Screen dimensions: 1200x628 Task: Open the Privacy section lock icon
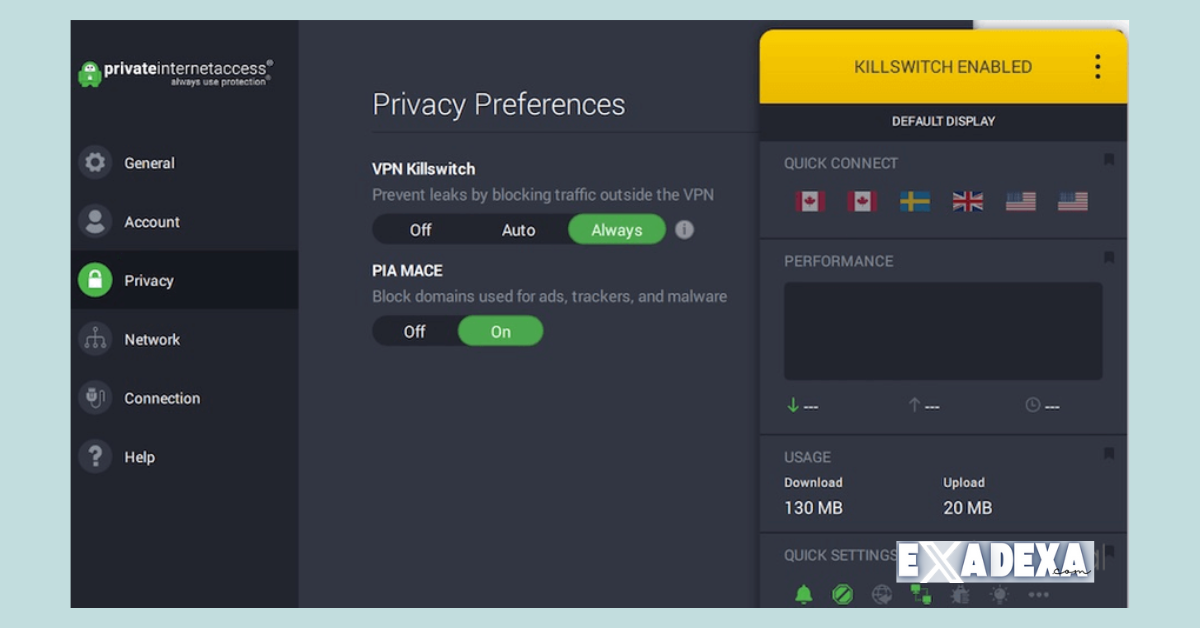click(95, 280)
